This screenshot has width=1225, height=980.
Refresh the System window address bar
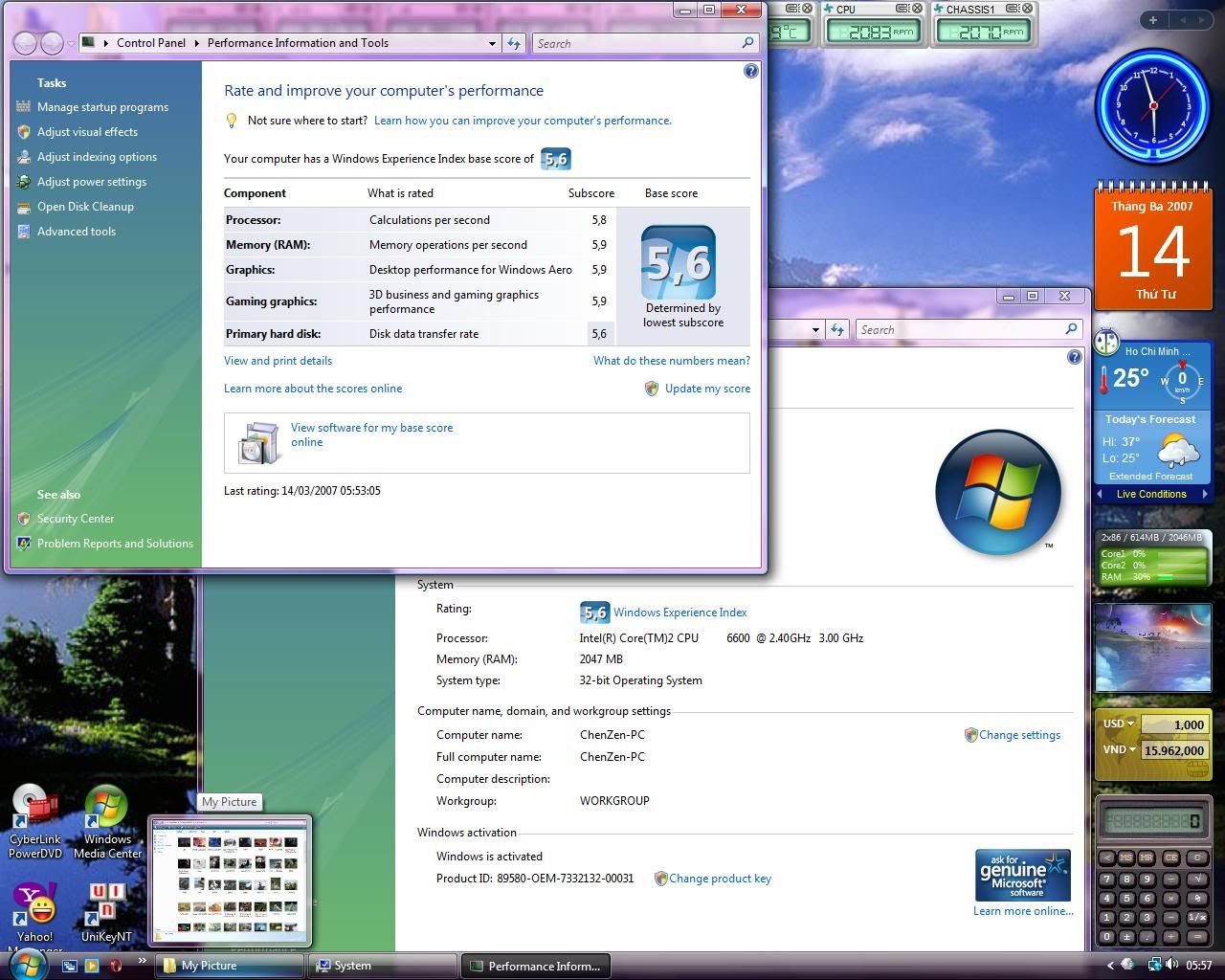click(x=837, y=329)
